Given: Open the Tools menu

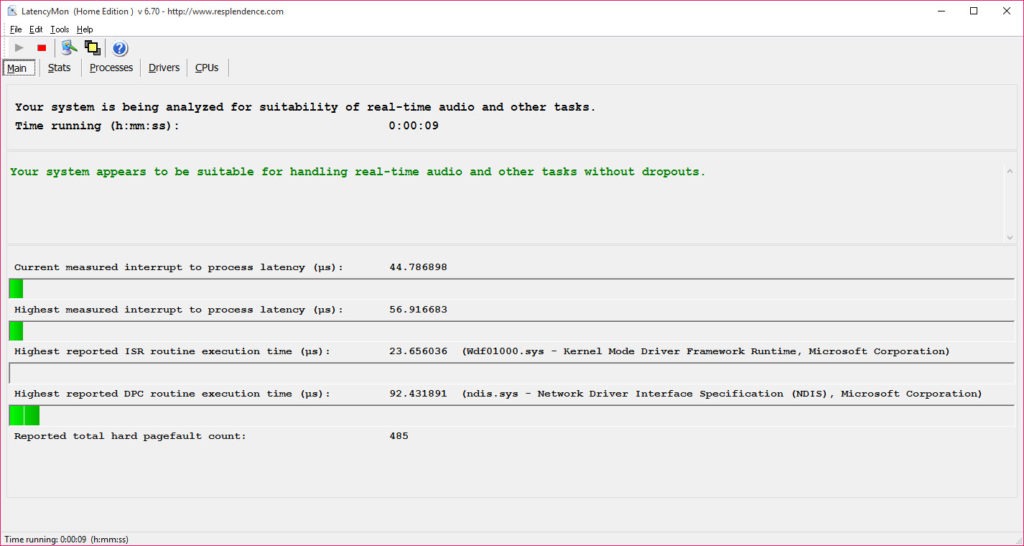Looking at the screenshot, I should pos(59,29).
